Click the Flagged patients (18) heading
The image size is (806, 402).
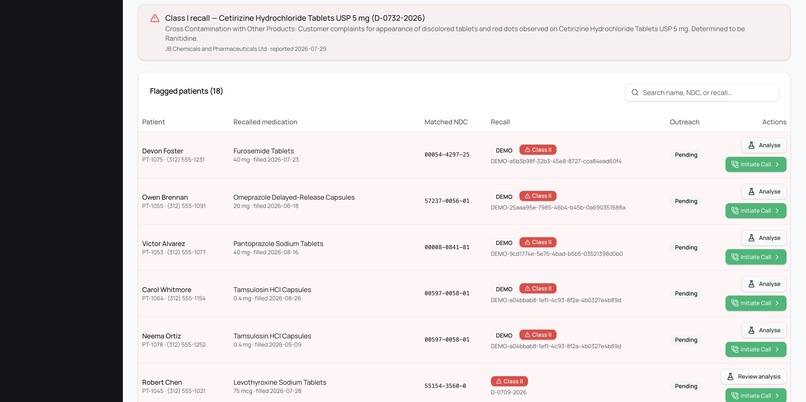pyautogui.click(x=187, y=91)
